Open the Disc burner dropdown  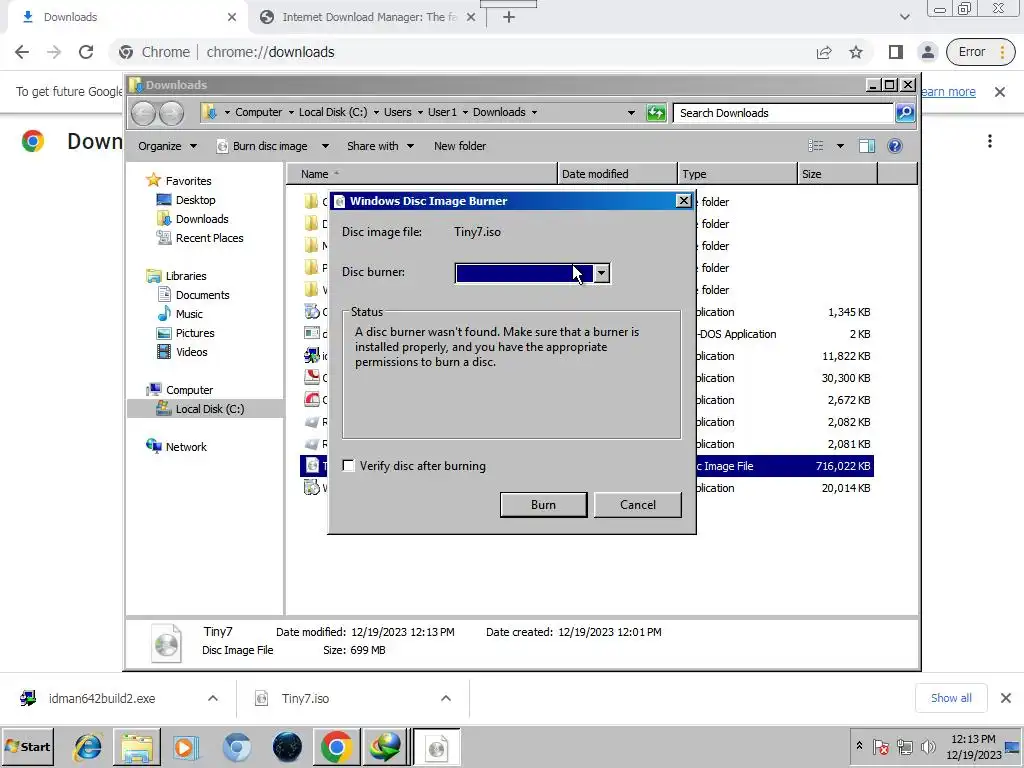coord(601,273)
